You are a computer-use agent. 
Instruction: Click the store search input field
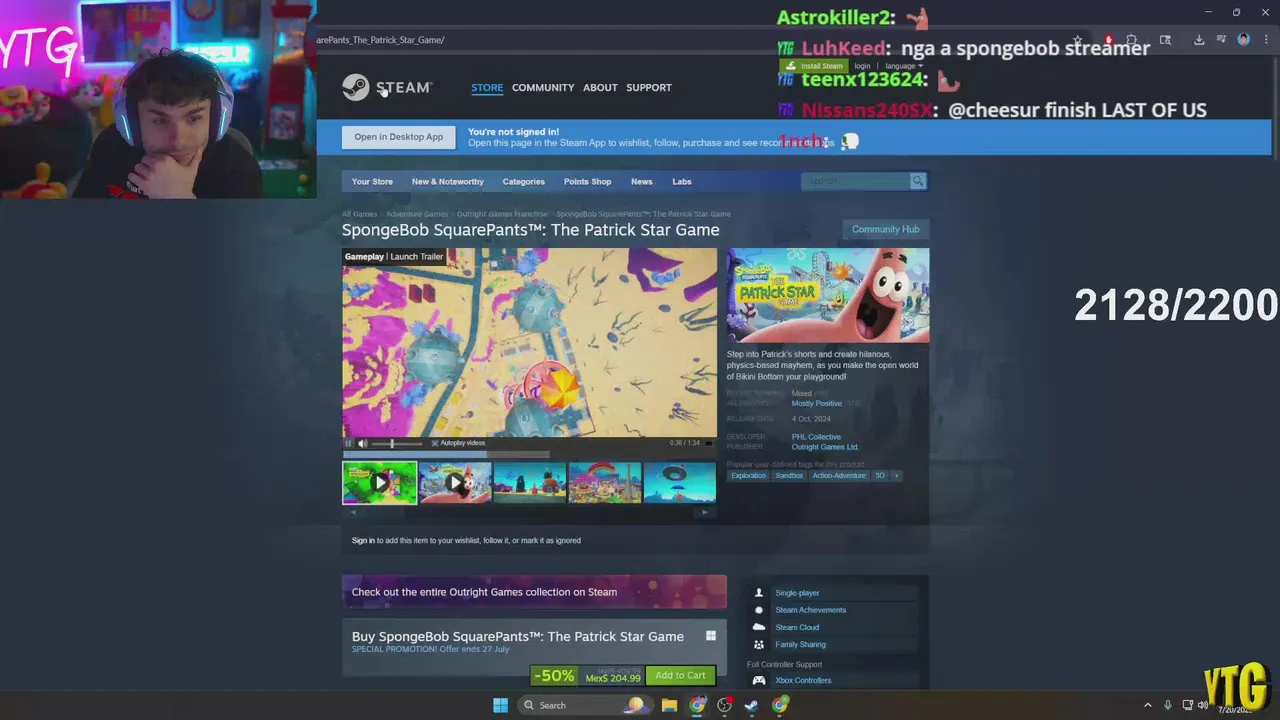pos(855,181)
